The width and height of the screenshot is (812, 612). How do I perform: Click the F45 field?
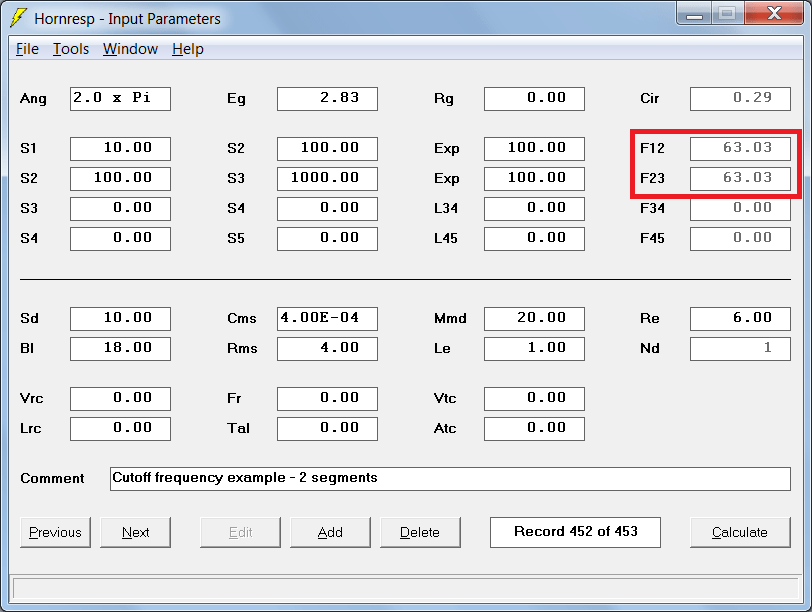(741, 239)
